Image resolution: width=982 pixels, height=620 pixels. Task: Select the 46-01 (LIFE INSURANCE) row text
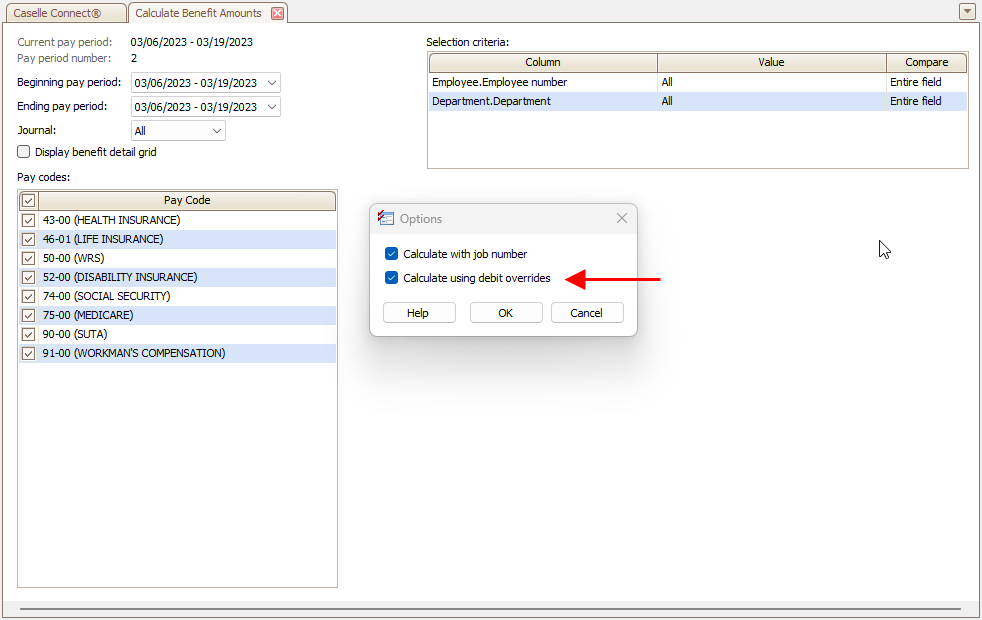coord(103,239)
